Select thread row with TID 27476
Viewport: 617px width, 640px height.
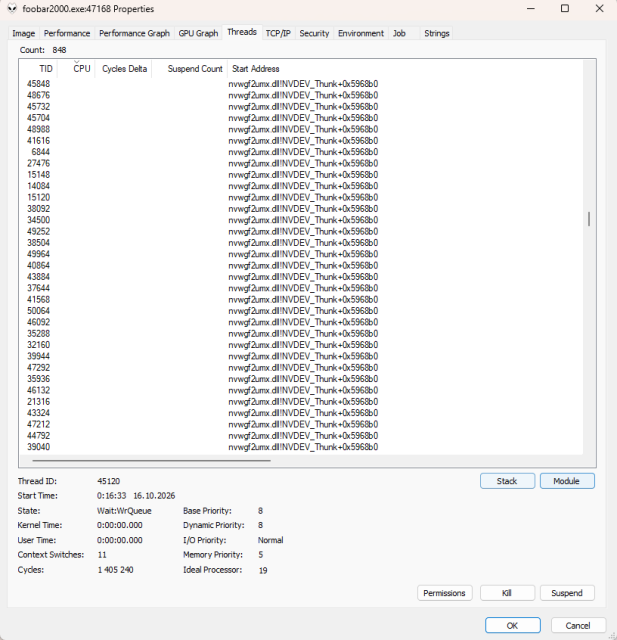pyautogui.click(x=301, y=163)
